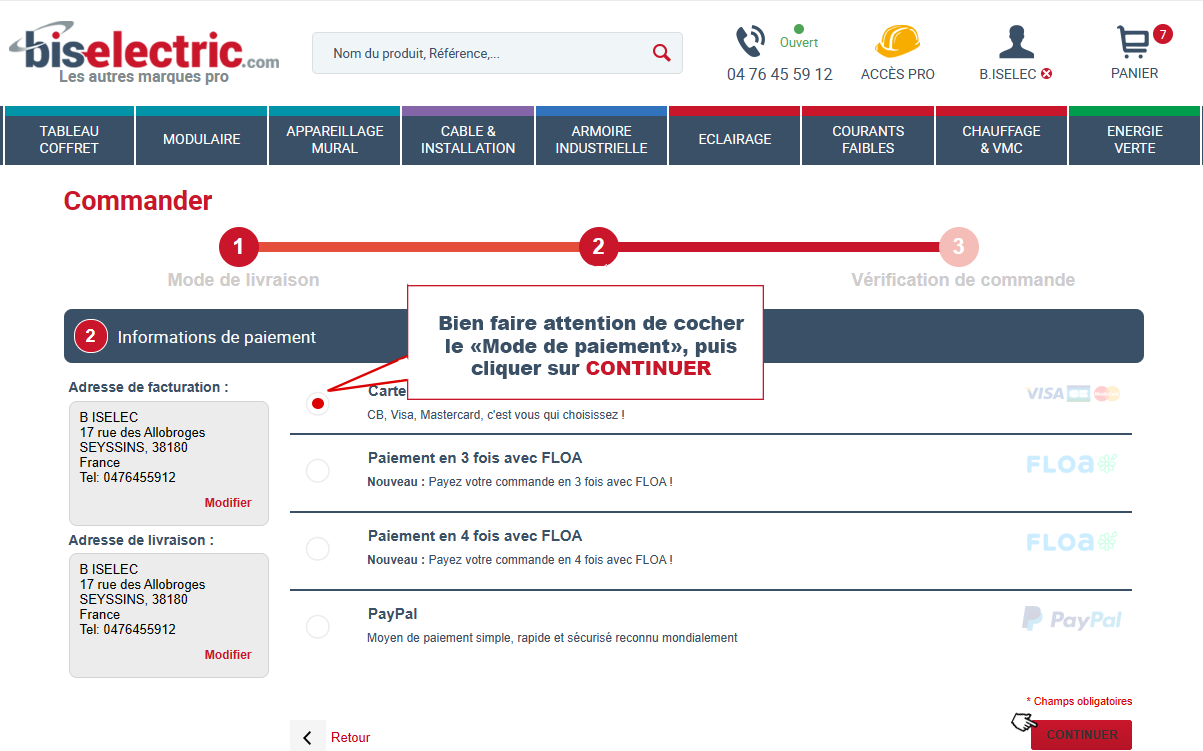Choose Paiement en 4 fois FLOA option

click(318, 549)
